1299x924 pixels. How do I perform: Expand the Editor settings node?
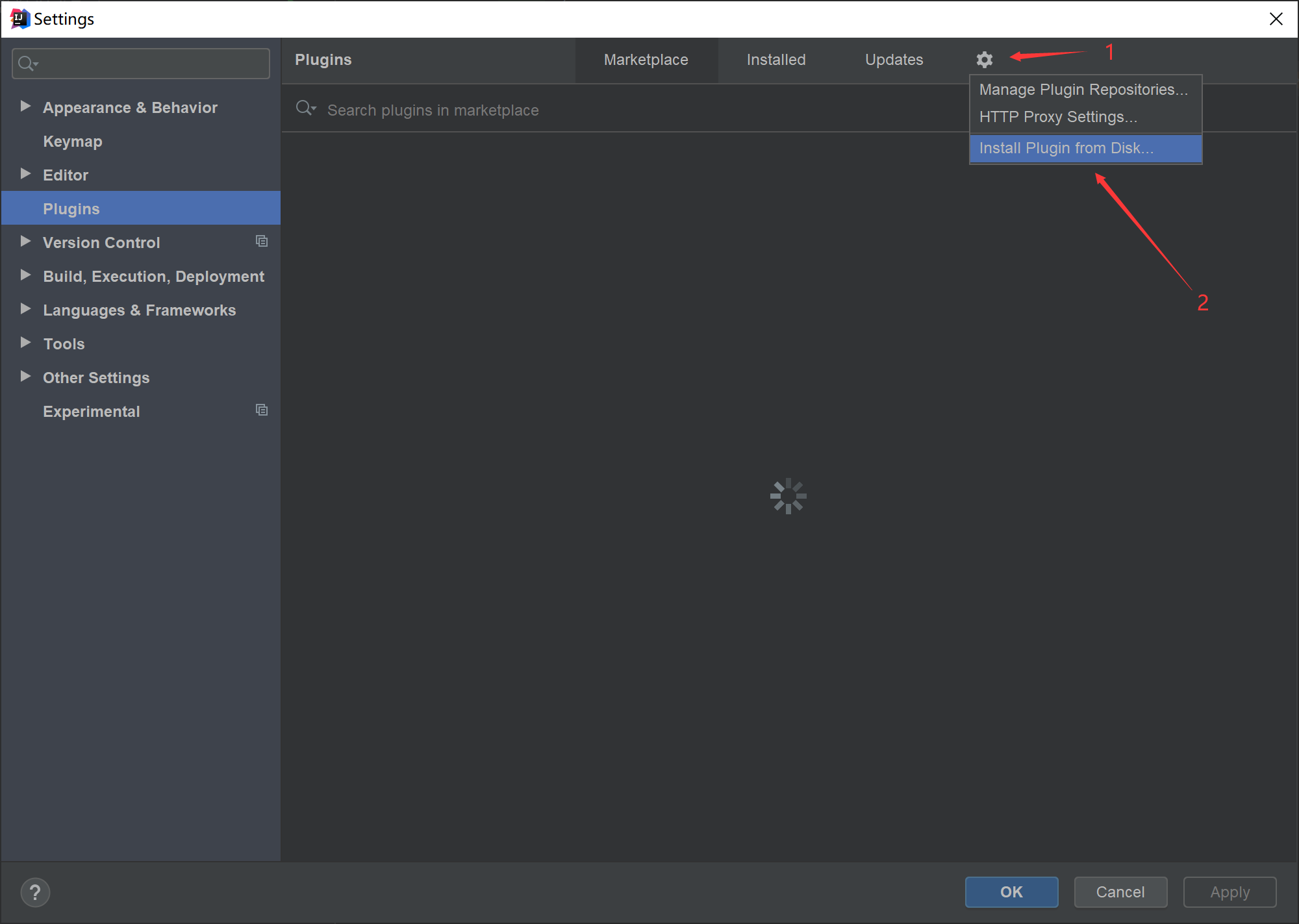[25, 174]
